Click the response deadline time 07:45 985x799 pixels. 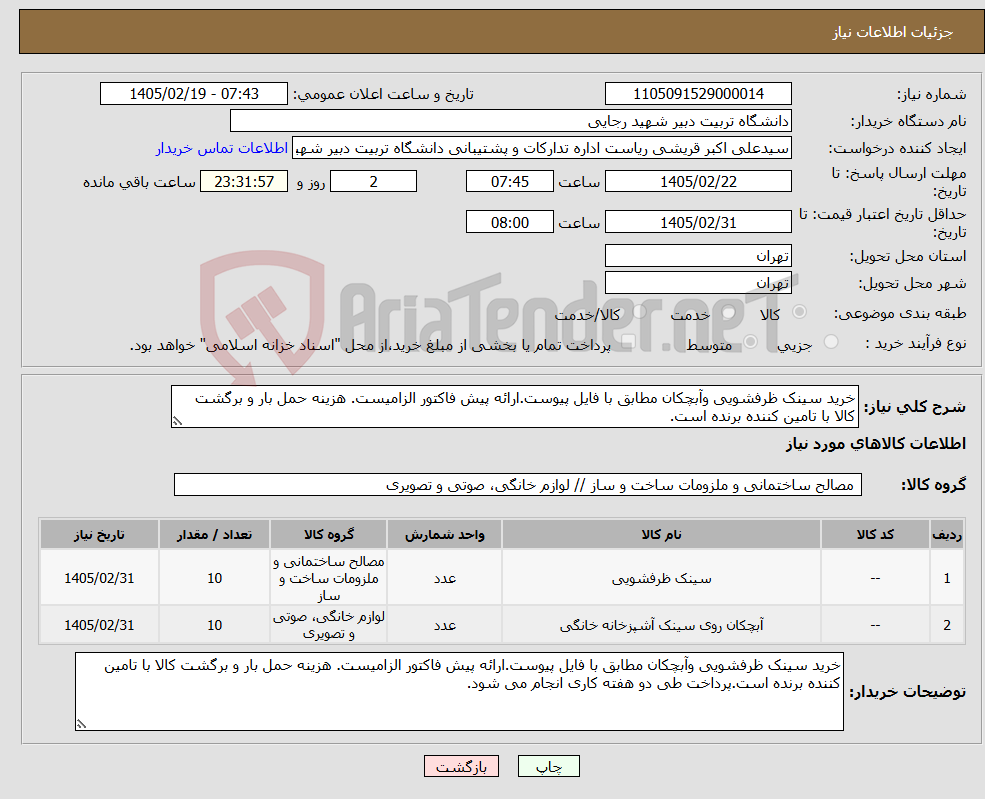coord(509,182)
